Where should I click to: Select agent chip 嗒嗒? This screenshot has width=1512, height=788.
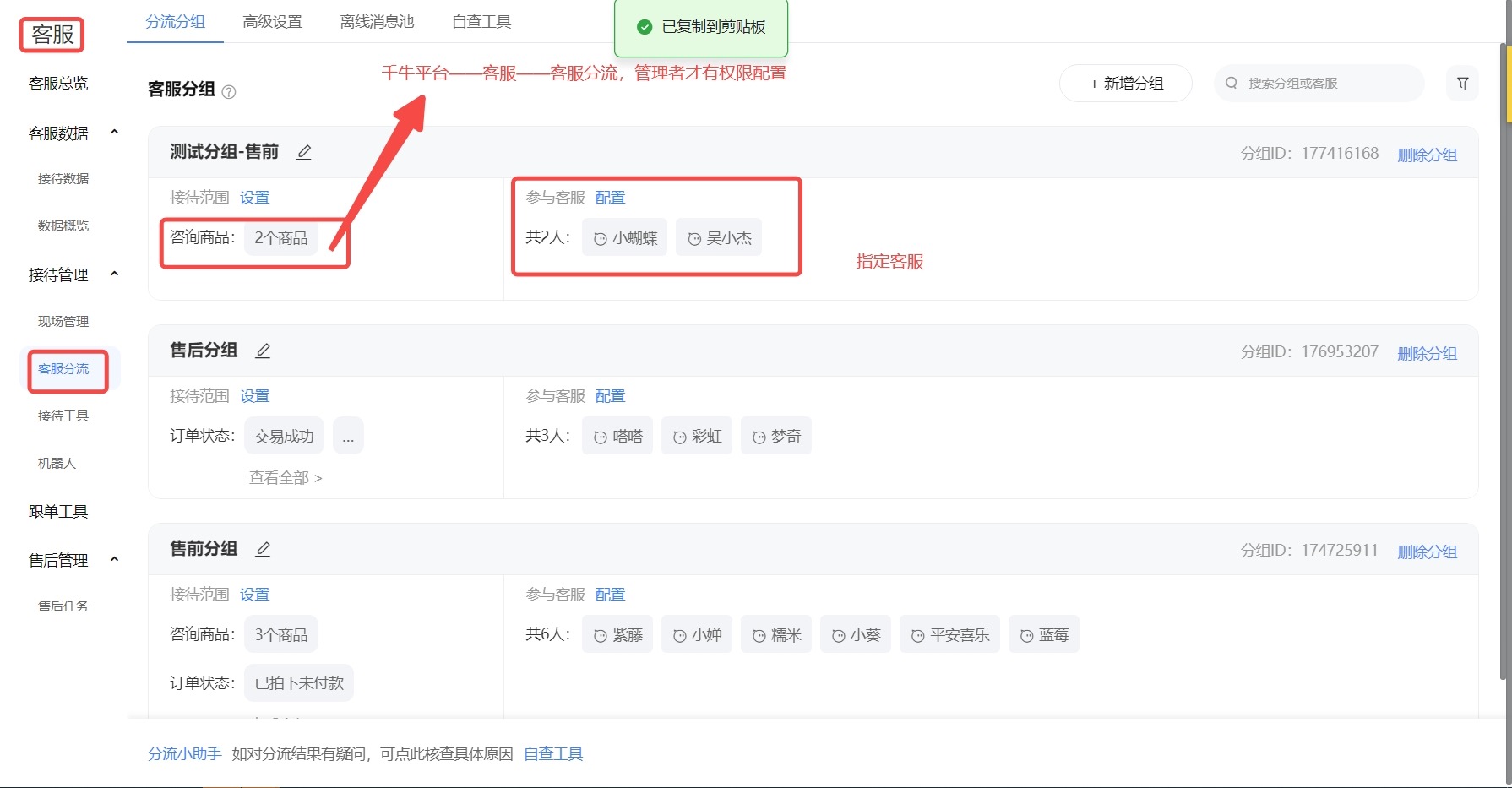(617, 436)
